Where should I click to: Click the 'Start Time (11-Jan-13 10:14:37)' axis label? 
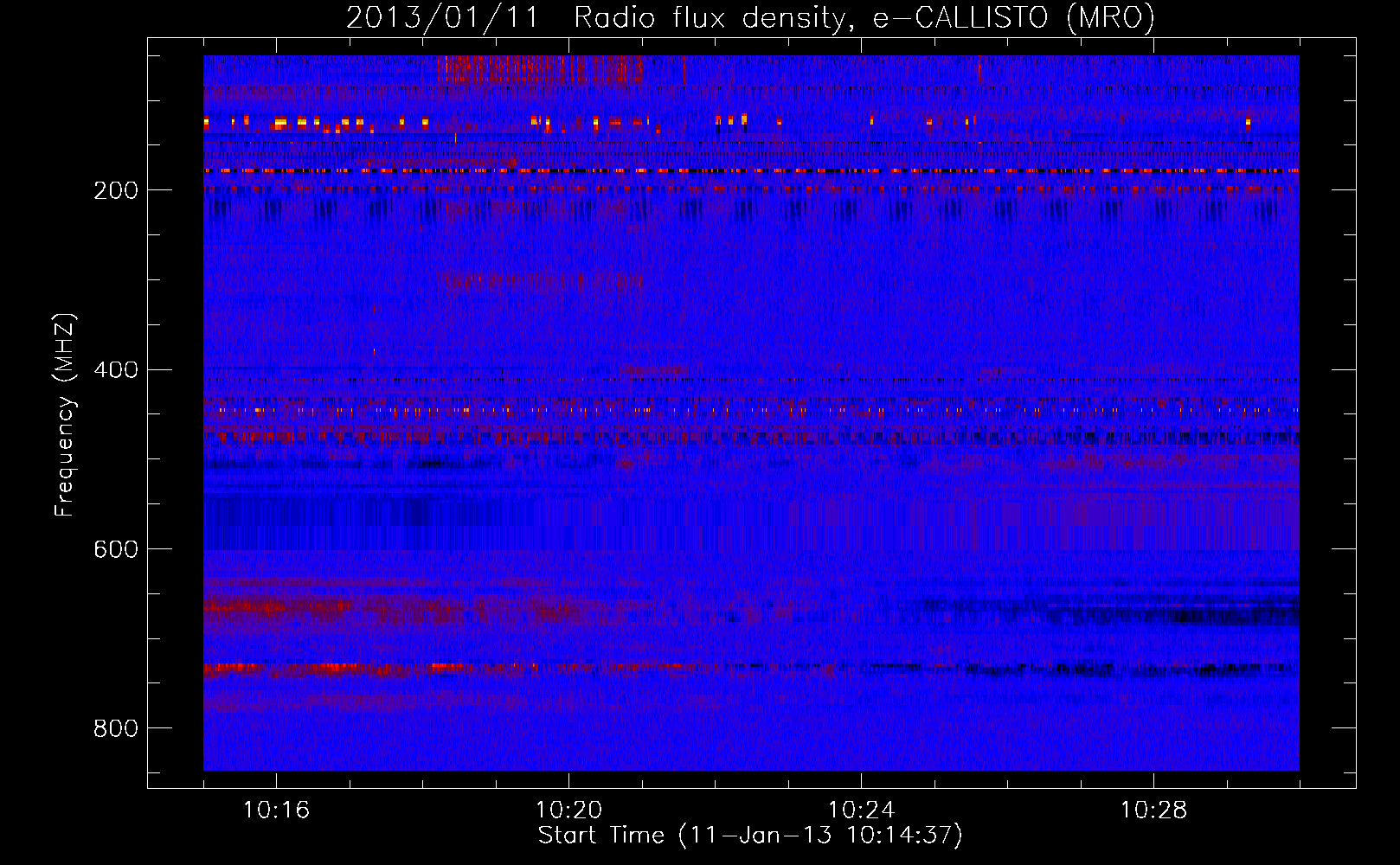pyautogui.click(x=750, y=836)
